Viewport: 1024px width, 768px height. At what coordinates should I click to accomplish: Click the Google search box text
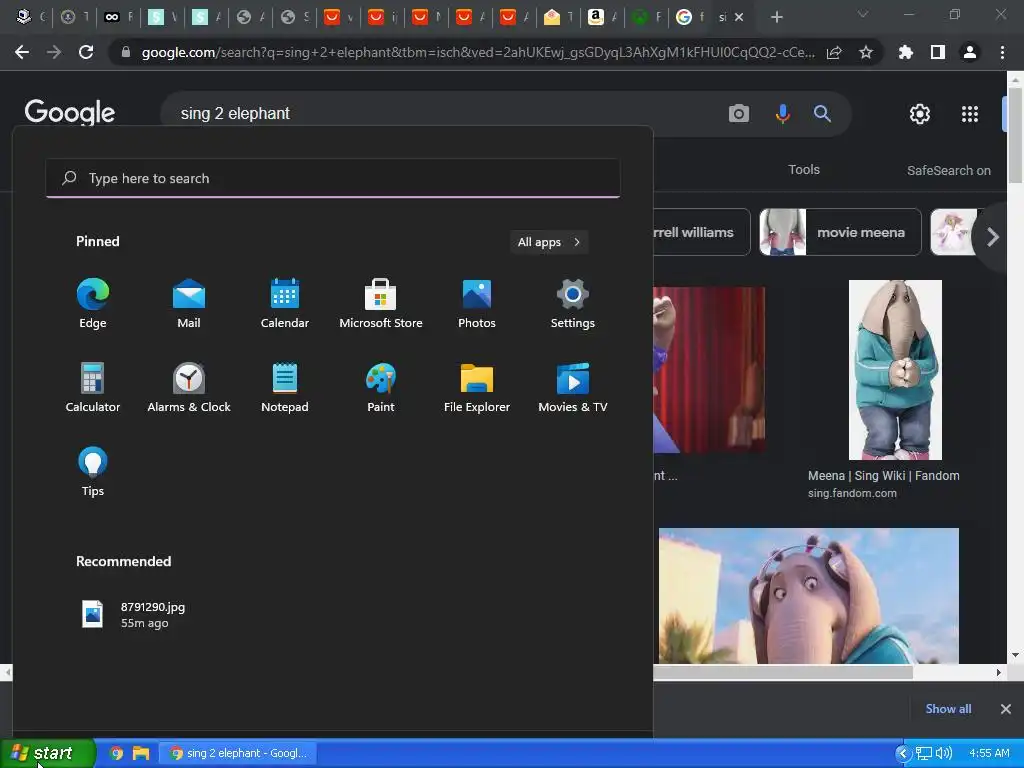coord(235,114)
